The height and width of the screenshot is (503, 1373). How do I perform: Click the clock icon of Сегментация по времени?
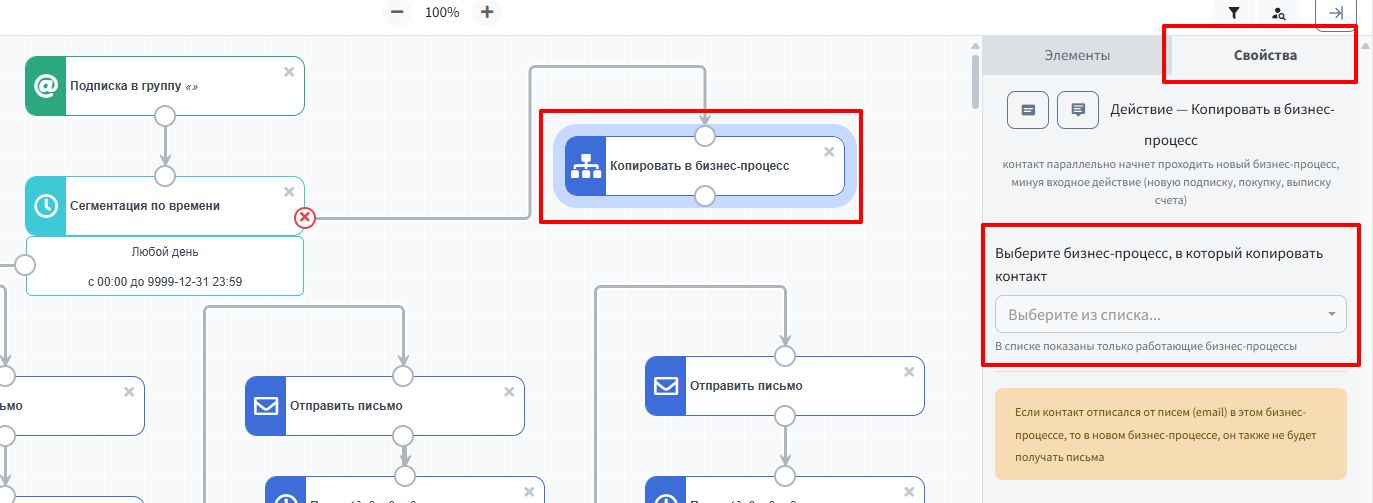[45, 206]
